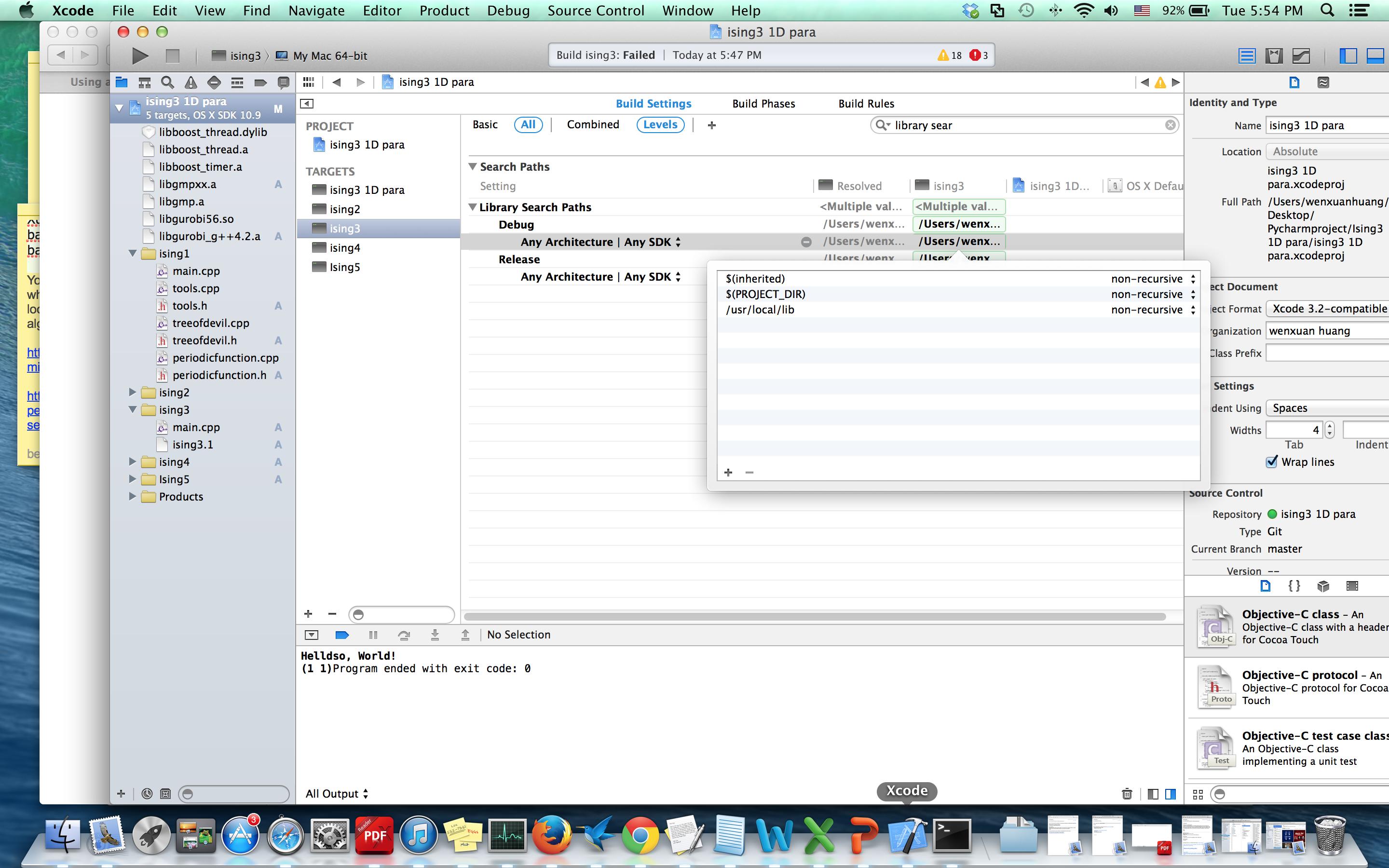Open the Log navigator
This screenshot has height=868, width=1389.
pyautogui.click(x=283, y=82)
